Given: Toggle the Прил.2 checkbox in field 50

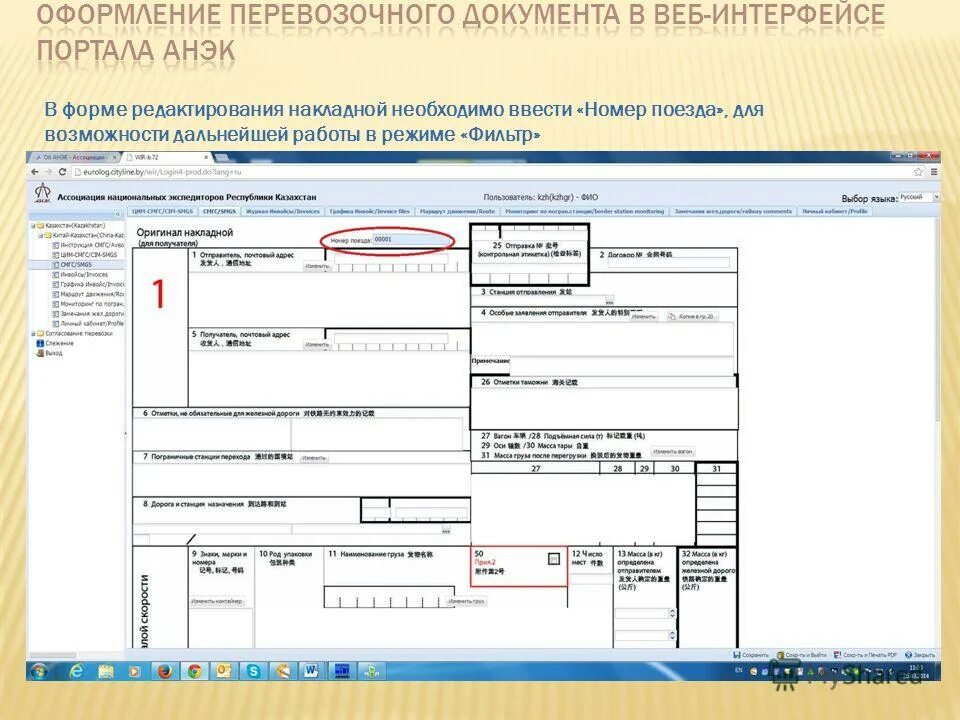Looking at the screenshot, I should [553, 559].
